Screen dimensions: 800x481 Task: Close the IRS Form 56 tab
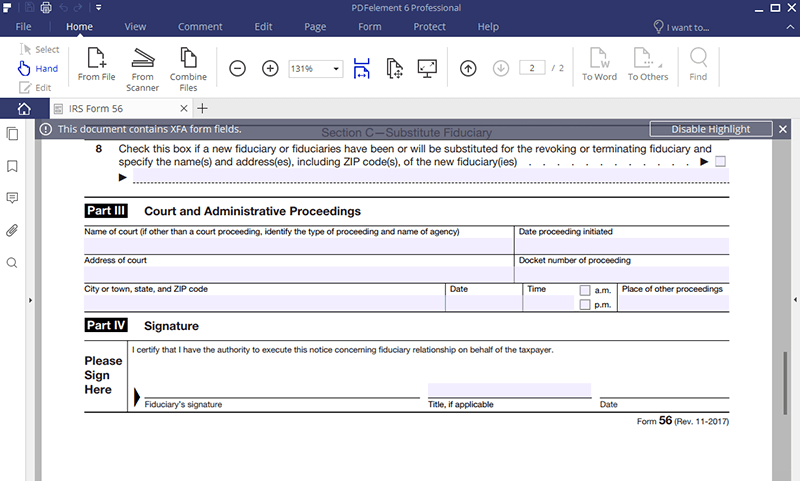coord(184,108)
